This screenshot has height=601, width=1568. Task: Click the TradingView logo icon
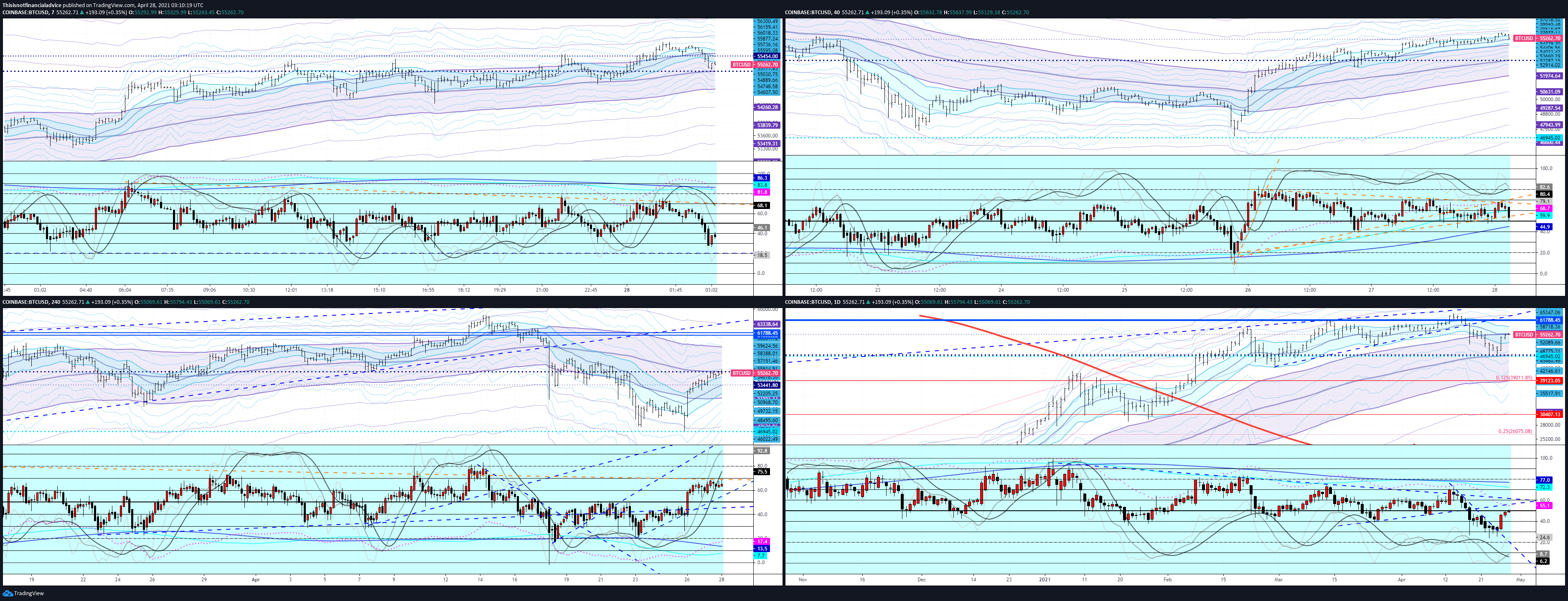click(7, 593)
